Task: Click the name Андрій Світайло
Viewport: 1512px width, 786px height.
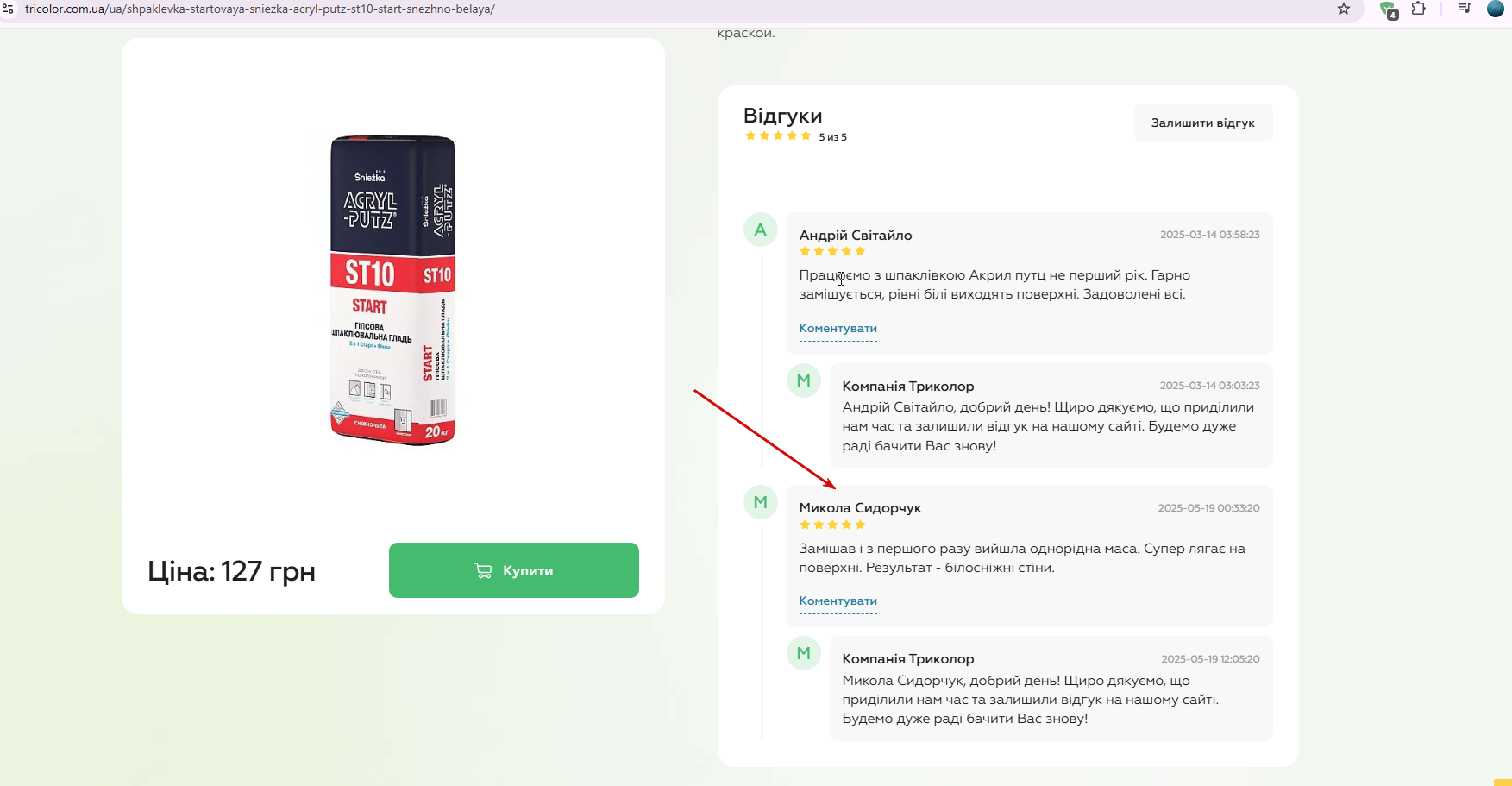Action: point(856,235)
